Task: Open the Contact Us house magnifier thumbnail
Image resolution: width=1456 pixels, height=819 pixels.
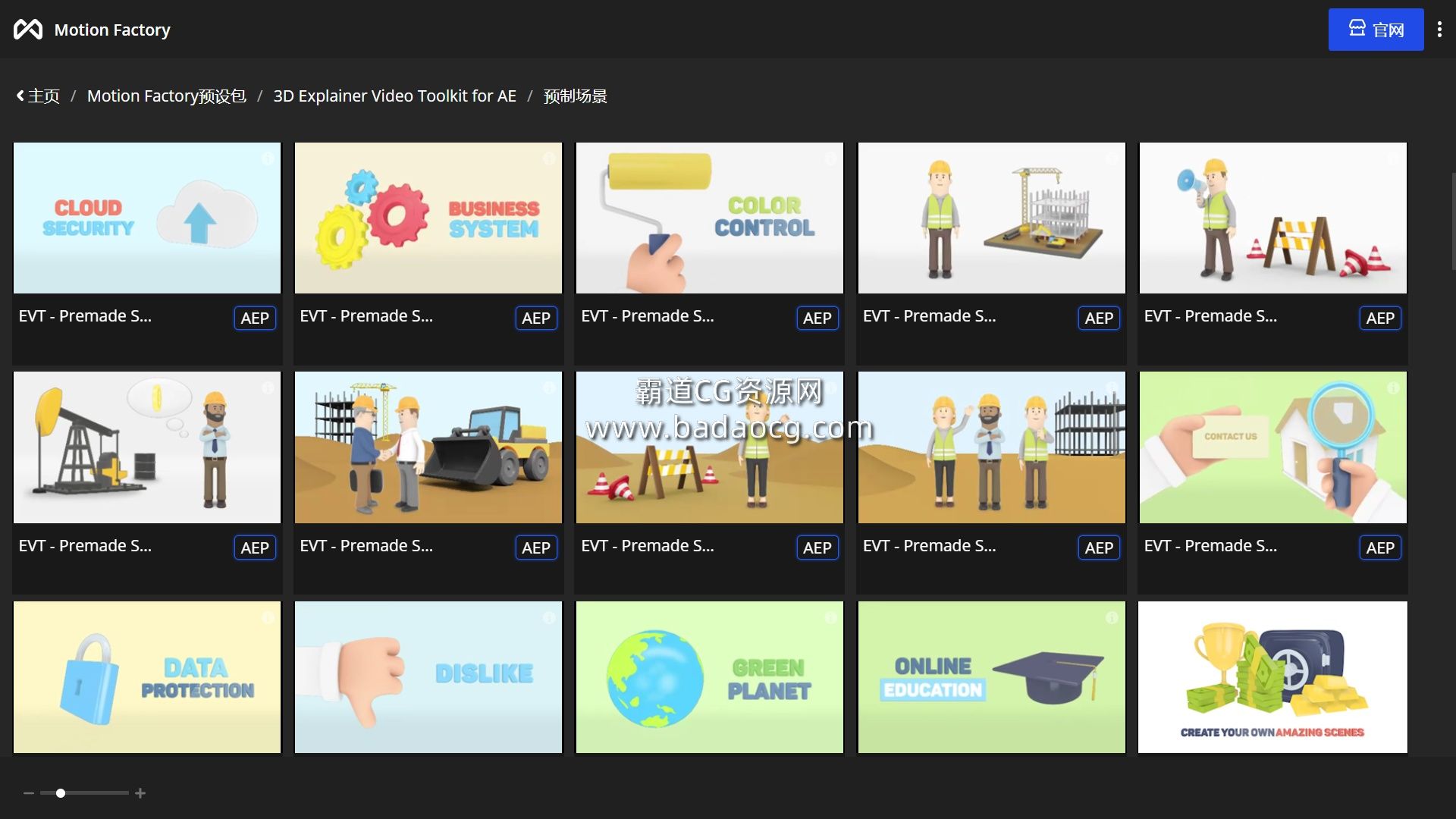Action: (1273, 447)
